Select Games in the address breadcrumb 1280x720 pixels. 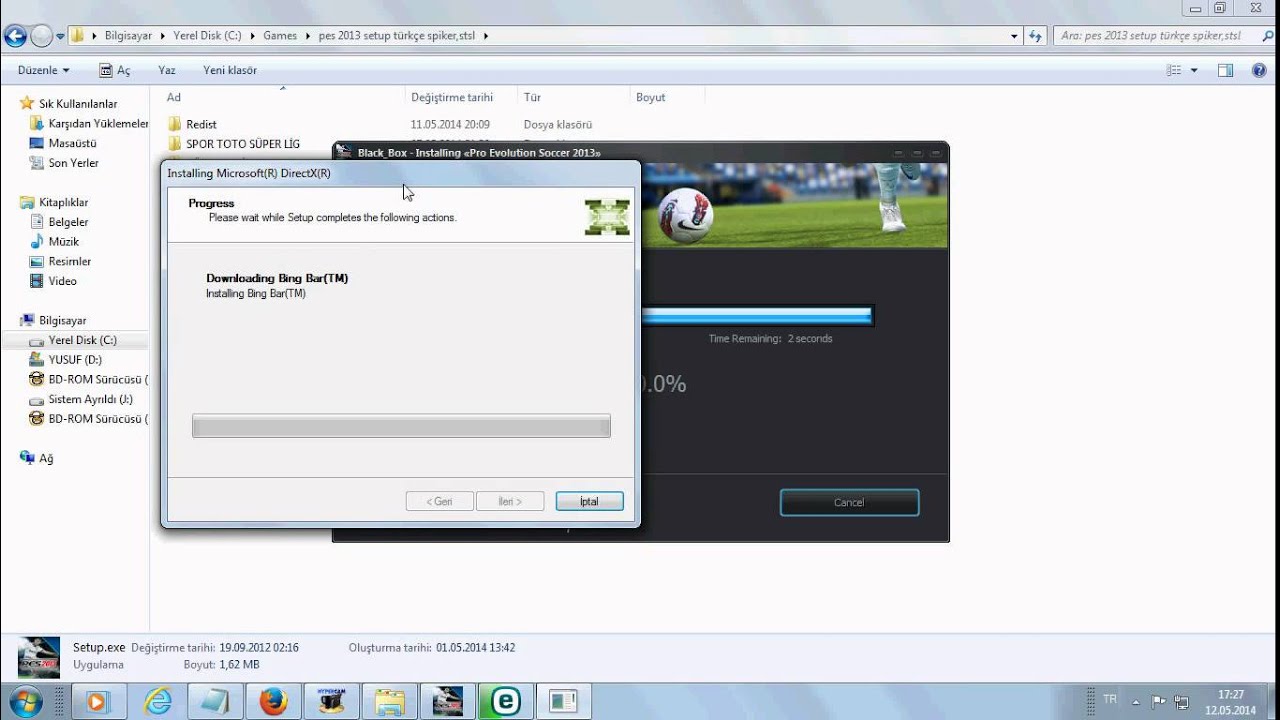(280, 36)
